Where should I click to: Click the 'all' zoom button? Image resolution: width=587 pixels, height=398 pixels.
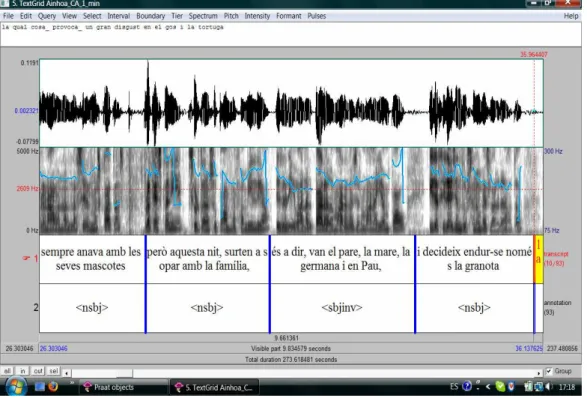pos(7,371)
